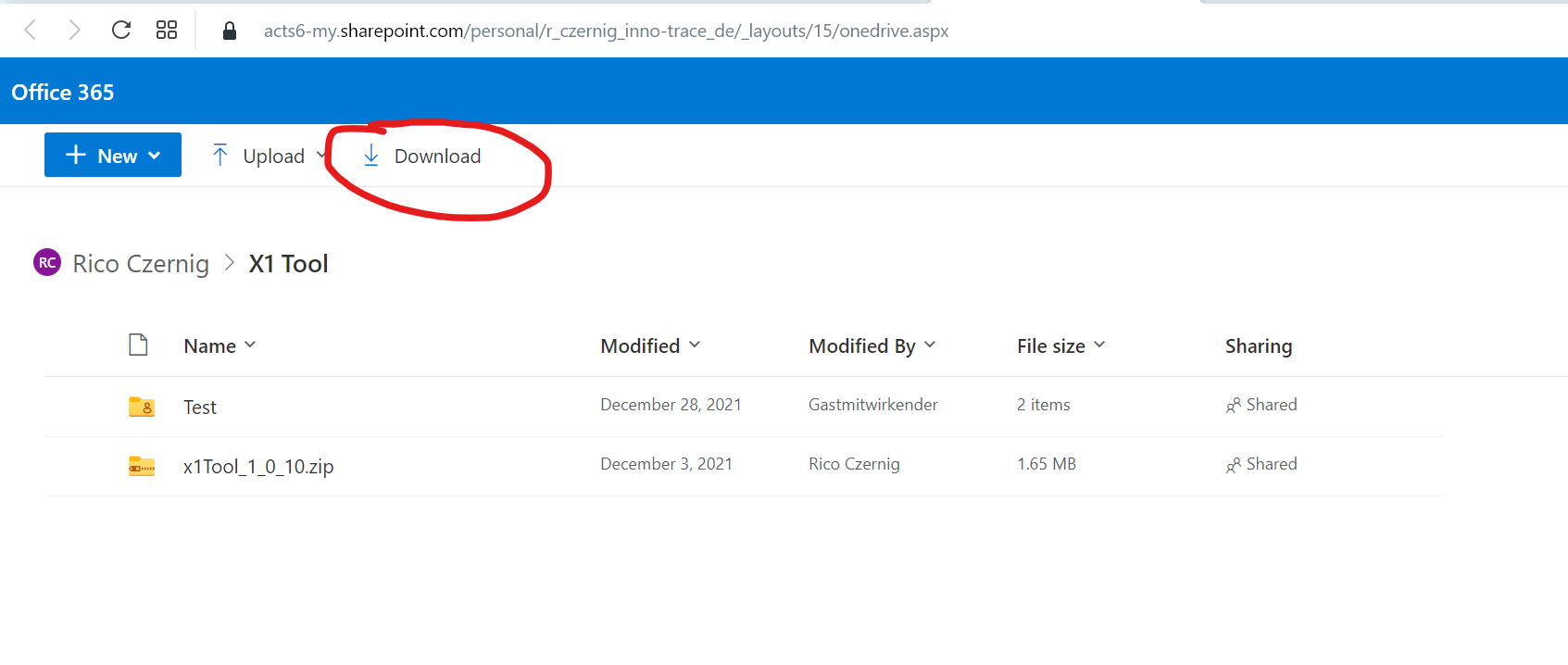
Task: Open the File size column menu
Action: pyautogui.click(x=1060, y=346)
